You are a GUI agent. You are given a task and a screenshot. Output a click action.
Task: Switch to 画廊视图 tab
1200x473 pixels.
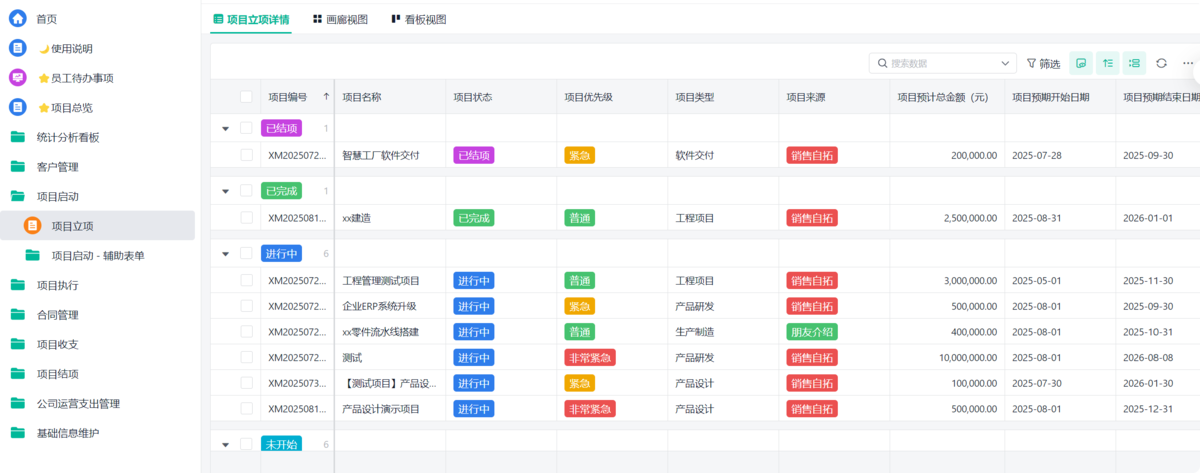click(x=340, y=19)
